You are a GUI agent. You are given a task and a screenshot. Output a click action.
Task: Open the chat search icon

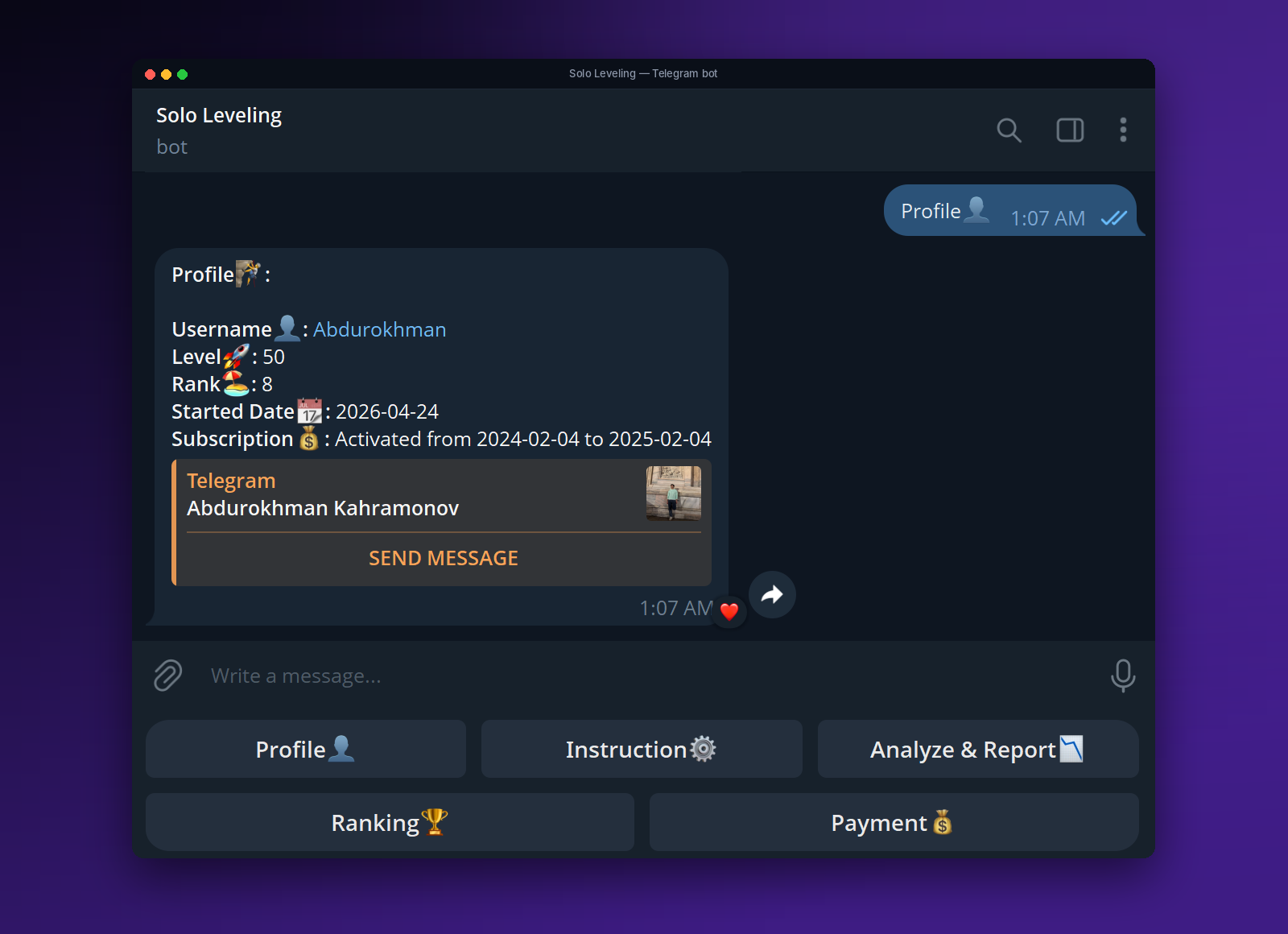click(x=1009, y=130)
